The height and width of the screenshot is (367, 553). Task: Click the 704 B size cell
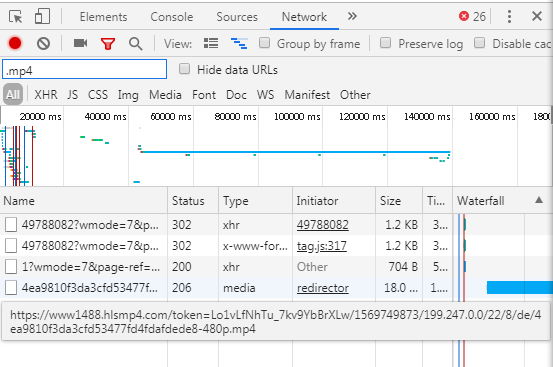[x=403, y=267]
